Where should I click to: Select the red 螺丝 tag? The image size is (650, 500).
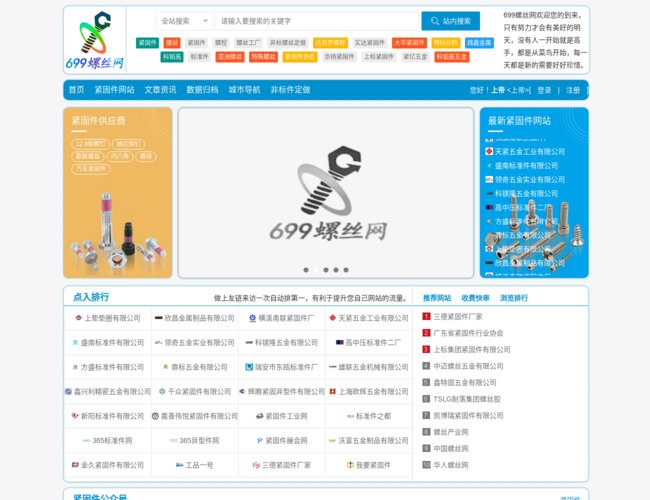point(172,43)
